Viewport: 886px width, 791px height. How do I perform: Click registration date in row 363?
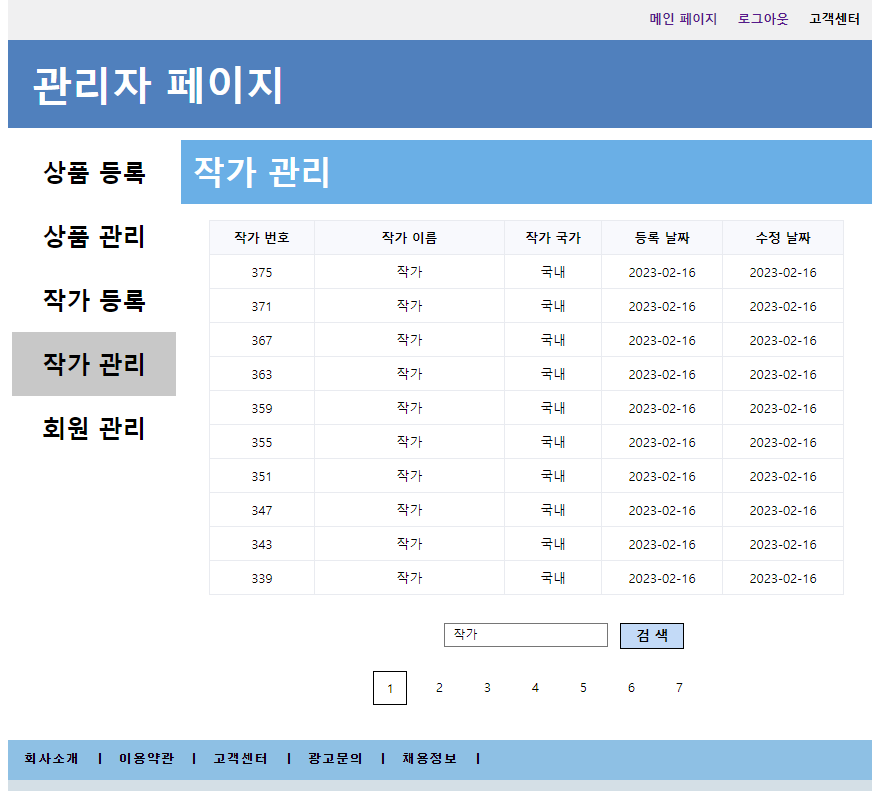(x=662, y=374)
